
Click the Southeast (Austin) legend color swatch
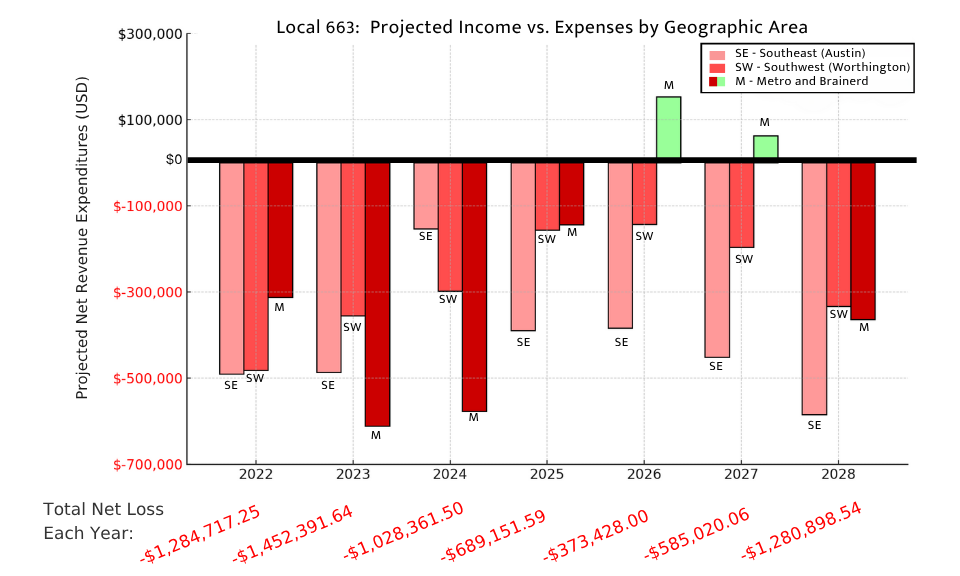[x=718, y=53]
